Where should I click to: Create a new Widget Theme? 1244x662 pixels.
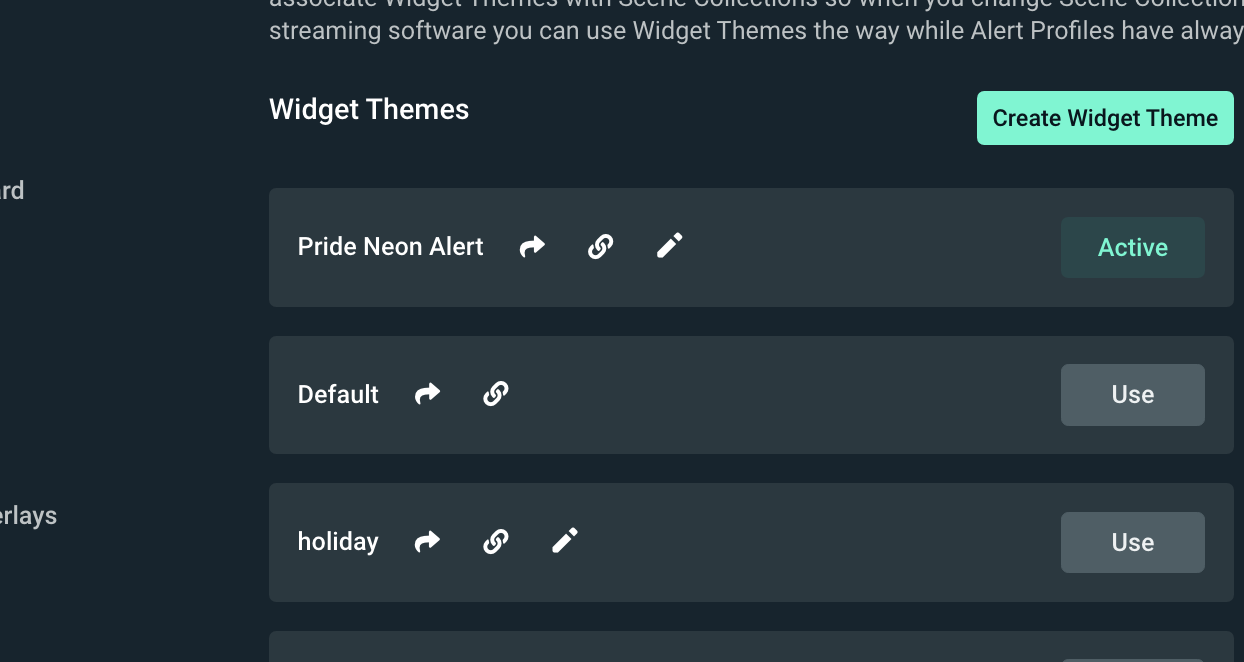1105,118
